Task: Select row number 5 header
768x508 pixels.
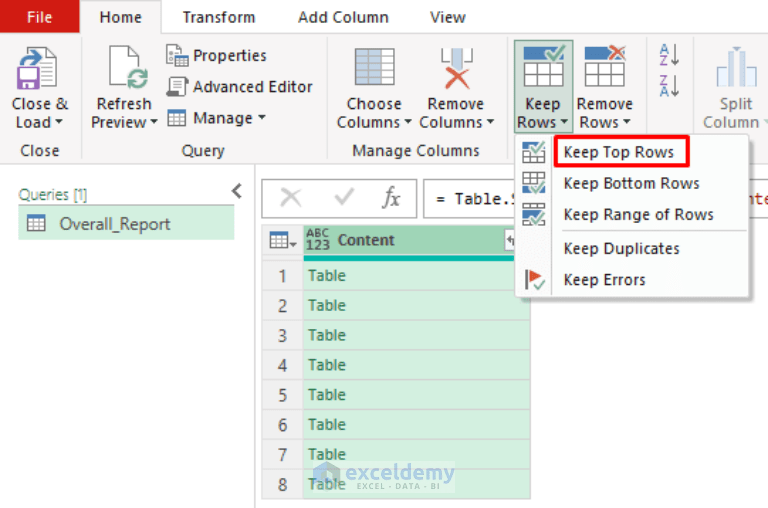Action: point(283,395)
